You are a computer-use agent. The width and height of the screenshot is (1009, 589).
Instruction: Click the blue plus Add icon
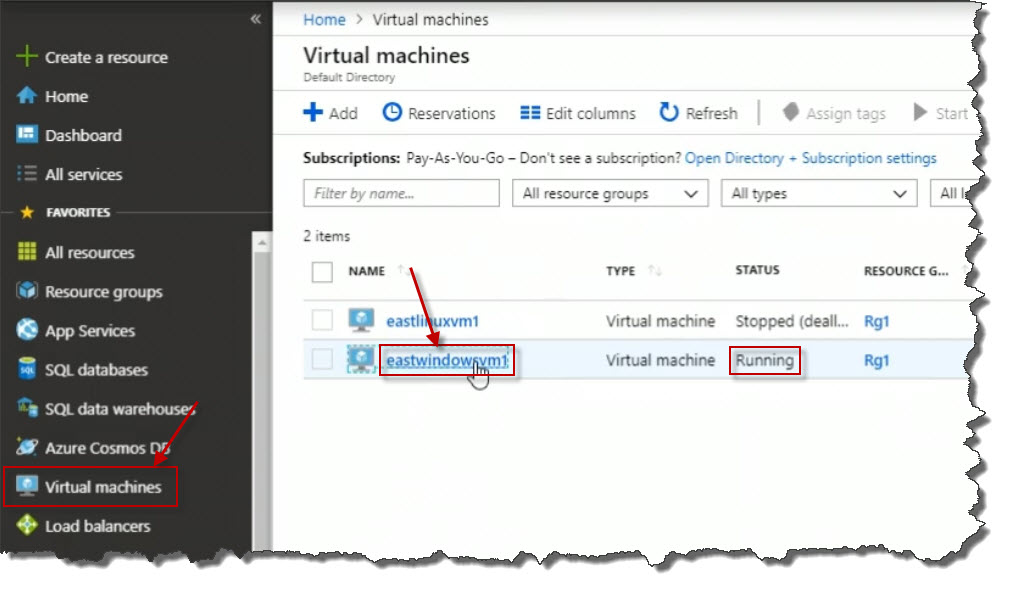313,113
